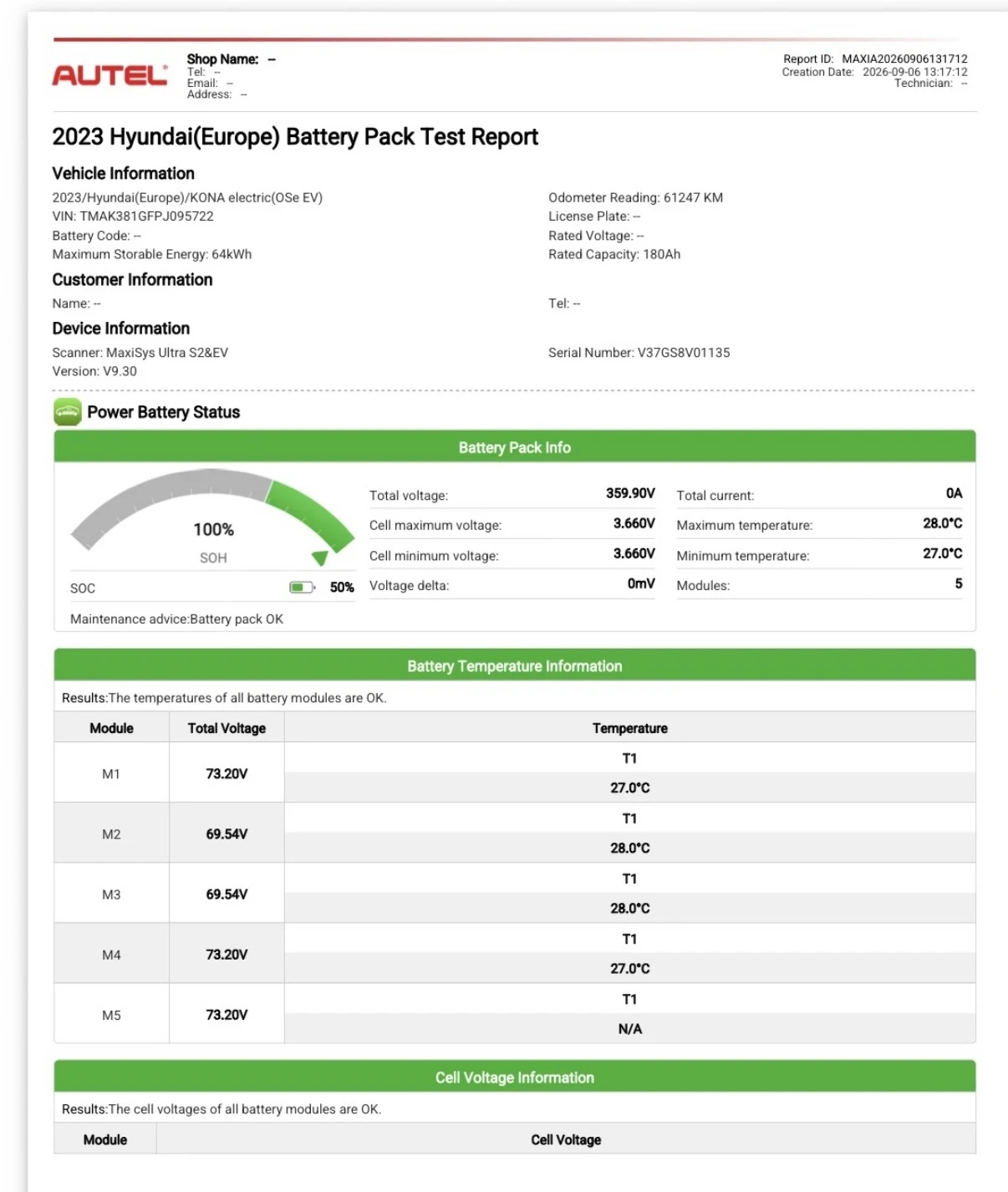This screenshot has width=1008, height=1192.
Task: Click the Scanner MaxiSys Ultra S2&EV line
Action: tap(140, 353)
